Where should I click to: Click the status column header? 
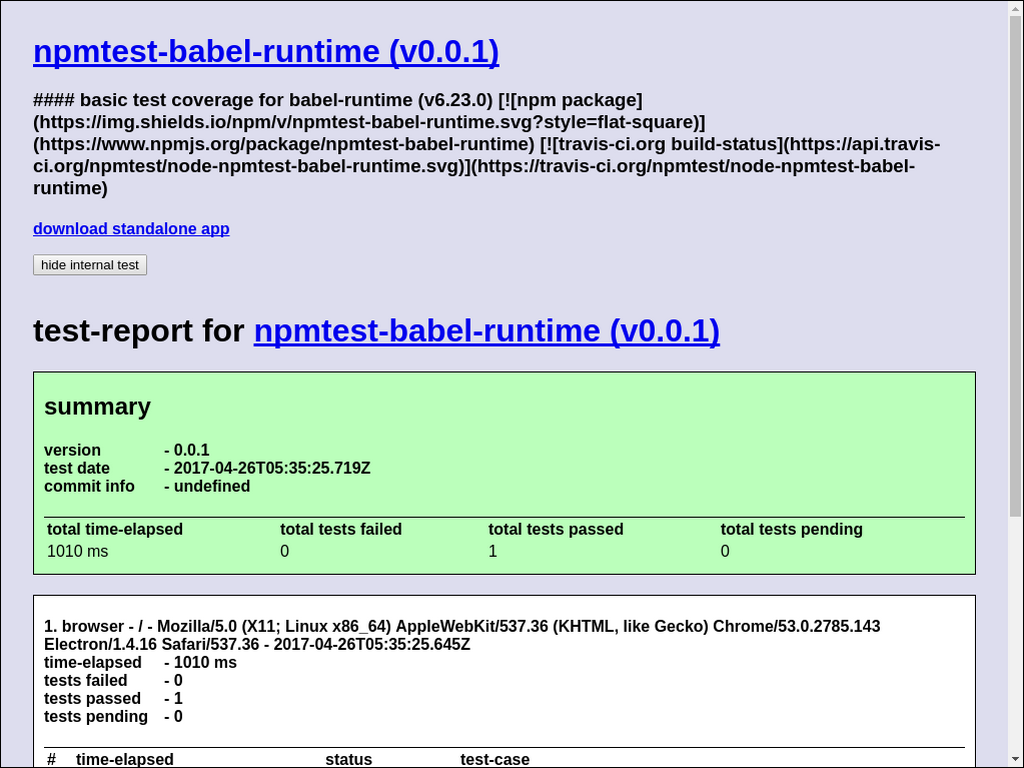click(348, 760)
